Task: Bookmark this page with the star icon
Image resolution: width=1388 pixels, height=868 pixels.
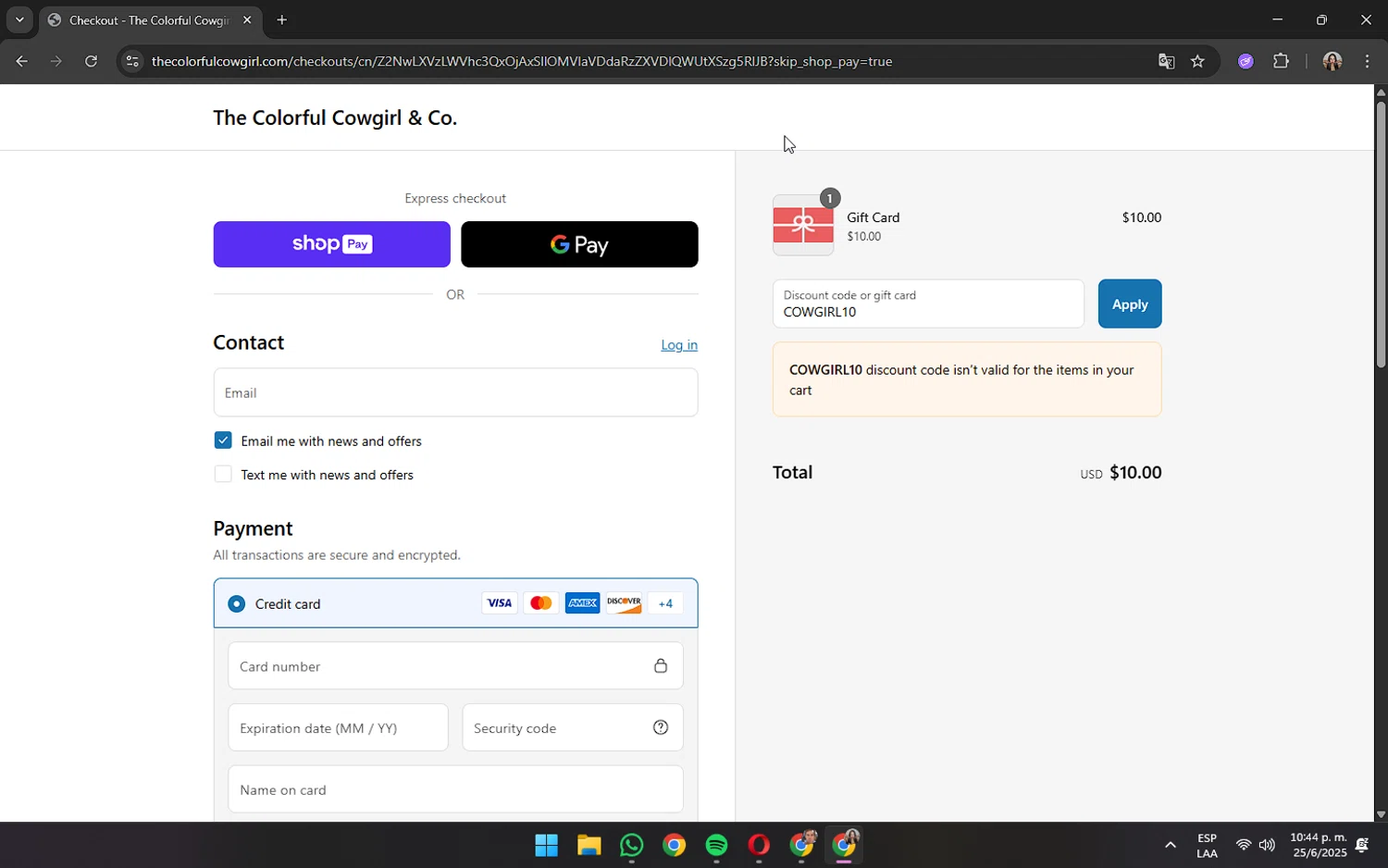Action: point(1197,61)
